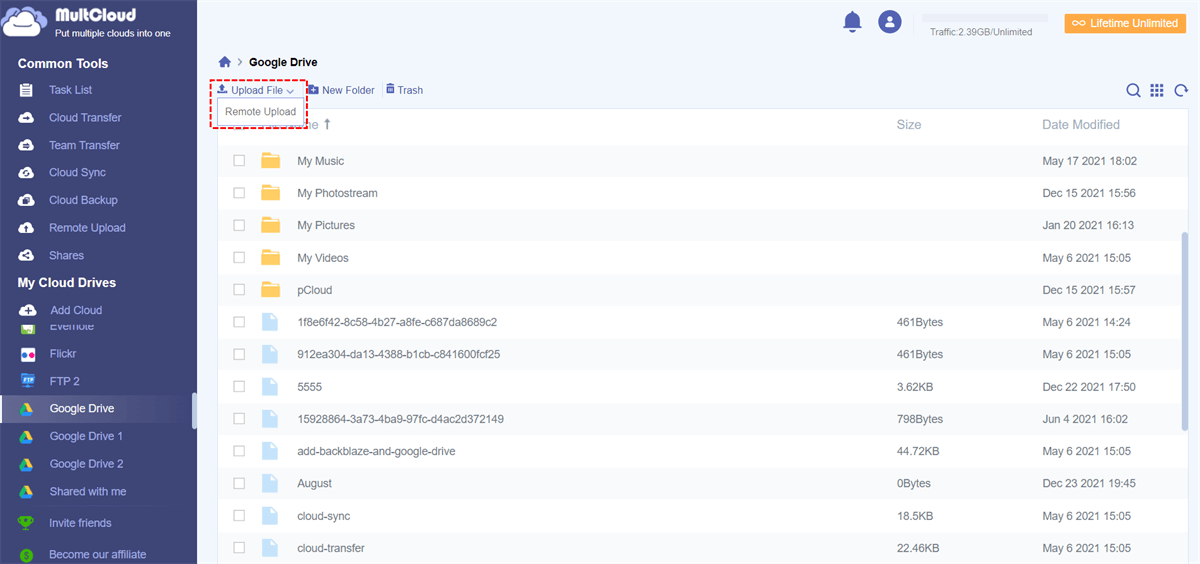The width and height of the screenshot is (1200, 564).
Task: Click the traffic usage progress bar
Action: pyautogui.click(x=984, y=18)
